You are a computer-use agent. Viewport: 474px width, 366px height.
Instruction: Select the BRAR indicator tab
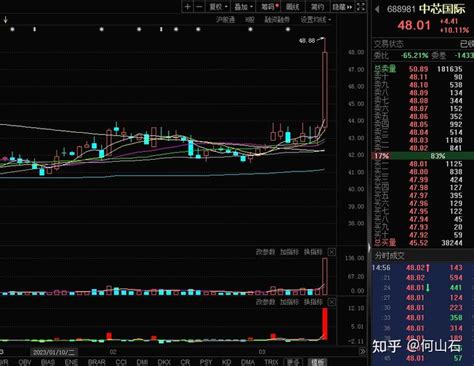click(x=97, y=362)
